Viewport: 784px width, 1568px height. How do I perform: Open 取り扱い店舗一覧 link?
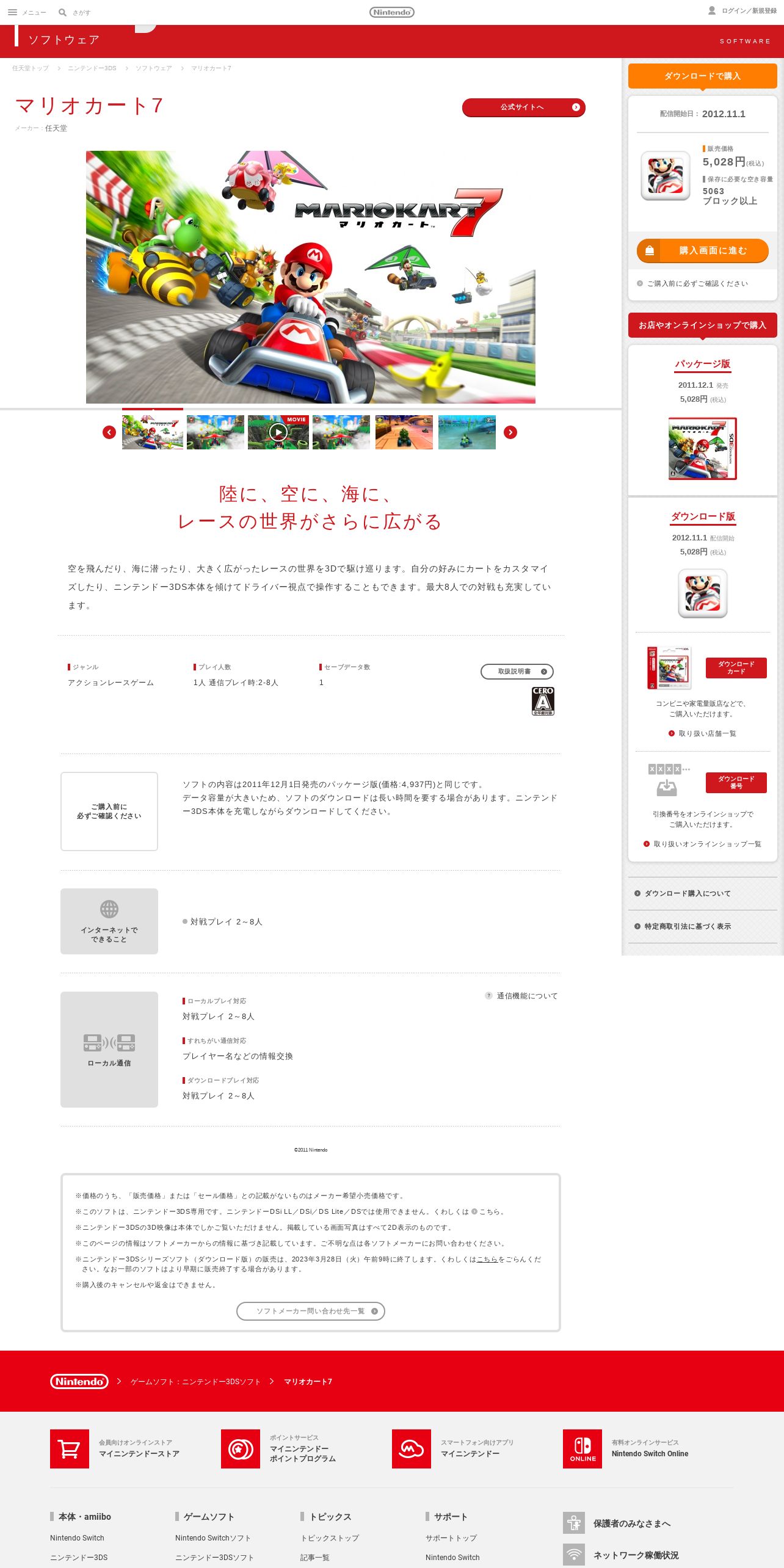click(x=707, y=733)
